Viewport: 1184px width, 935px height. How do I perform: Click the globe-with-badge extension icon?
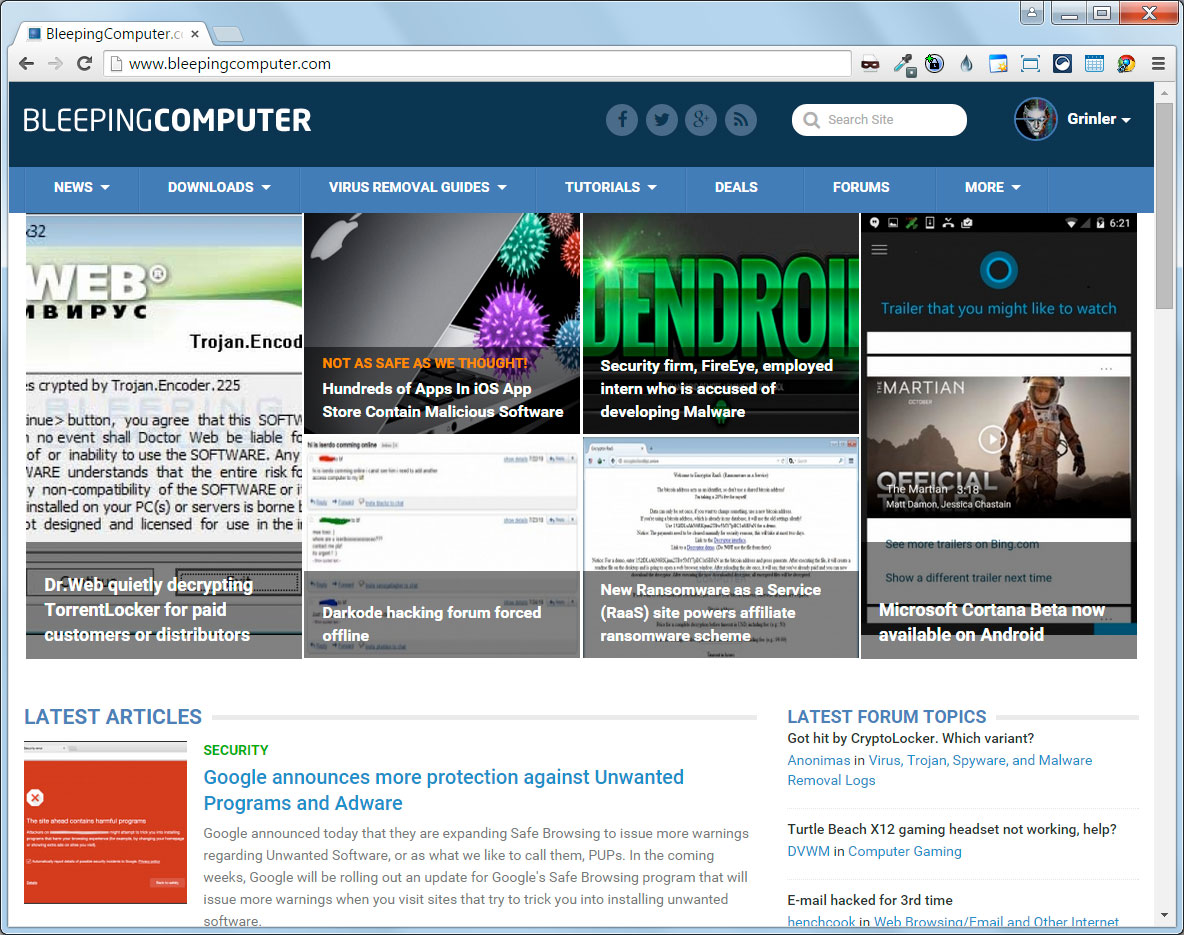tap(934, 63)
